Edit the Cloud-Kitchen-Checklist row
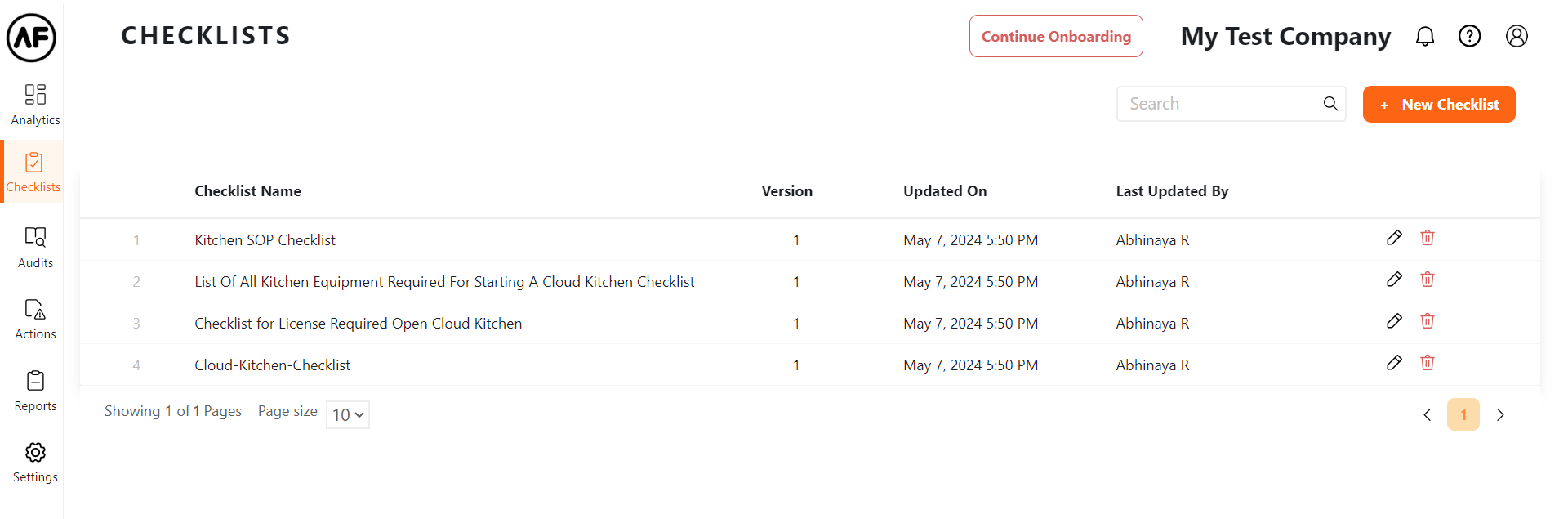This screenshot has height=519, width=1568. 1394,363
